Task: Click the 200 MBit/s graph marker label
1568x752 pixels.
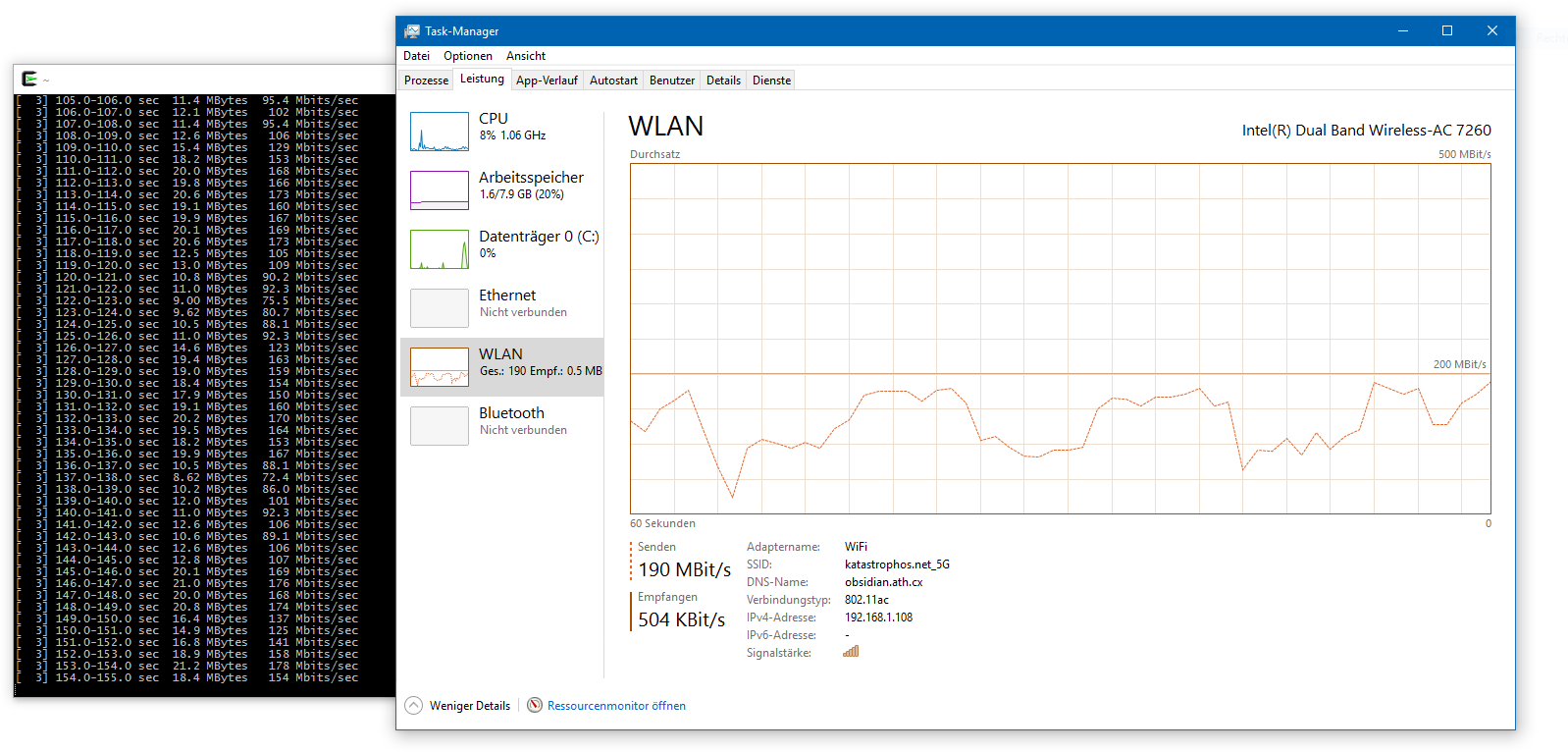Action: [1460, 364]
